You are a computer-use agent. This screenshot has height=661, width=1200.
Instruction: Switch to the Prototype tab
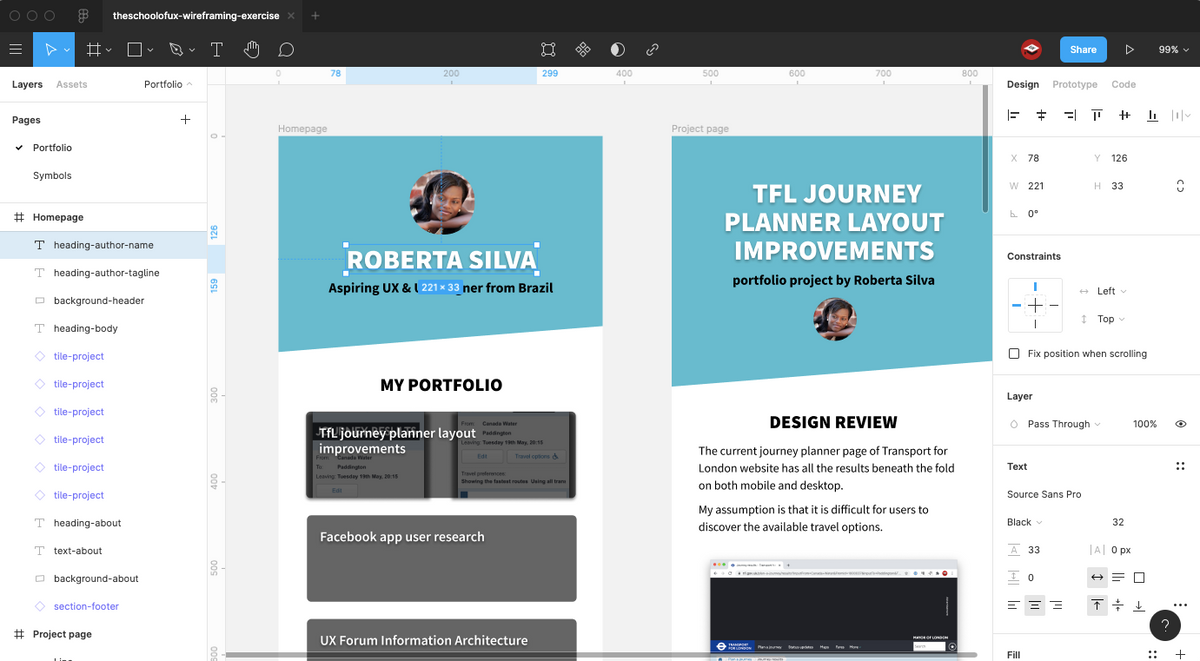[1074, 84]
